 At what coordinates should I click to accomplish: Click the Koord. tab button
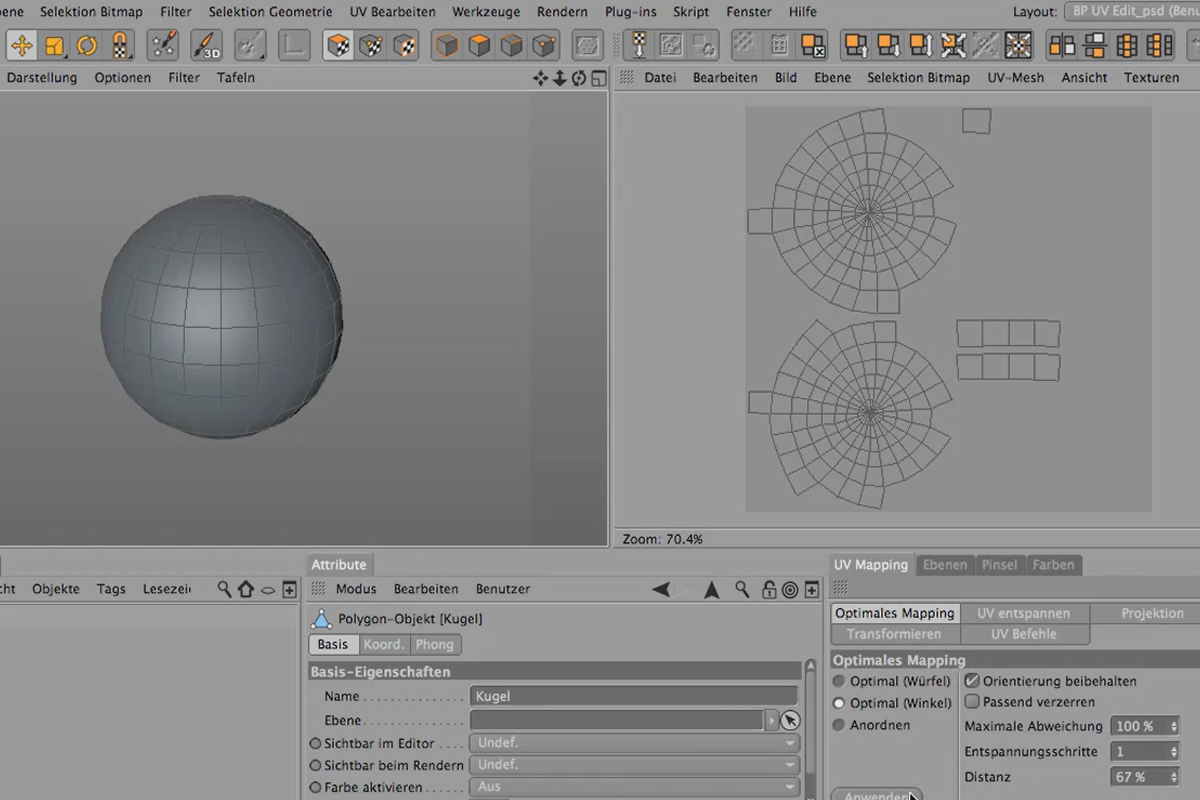coord(384,644)
